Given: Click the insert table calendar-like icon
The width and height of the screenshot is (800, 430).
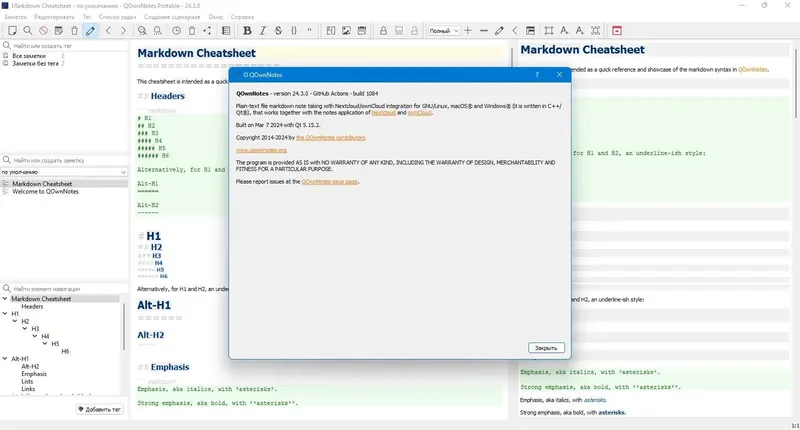Looking at the screenshot, I should (x=362, y=31).
